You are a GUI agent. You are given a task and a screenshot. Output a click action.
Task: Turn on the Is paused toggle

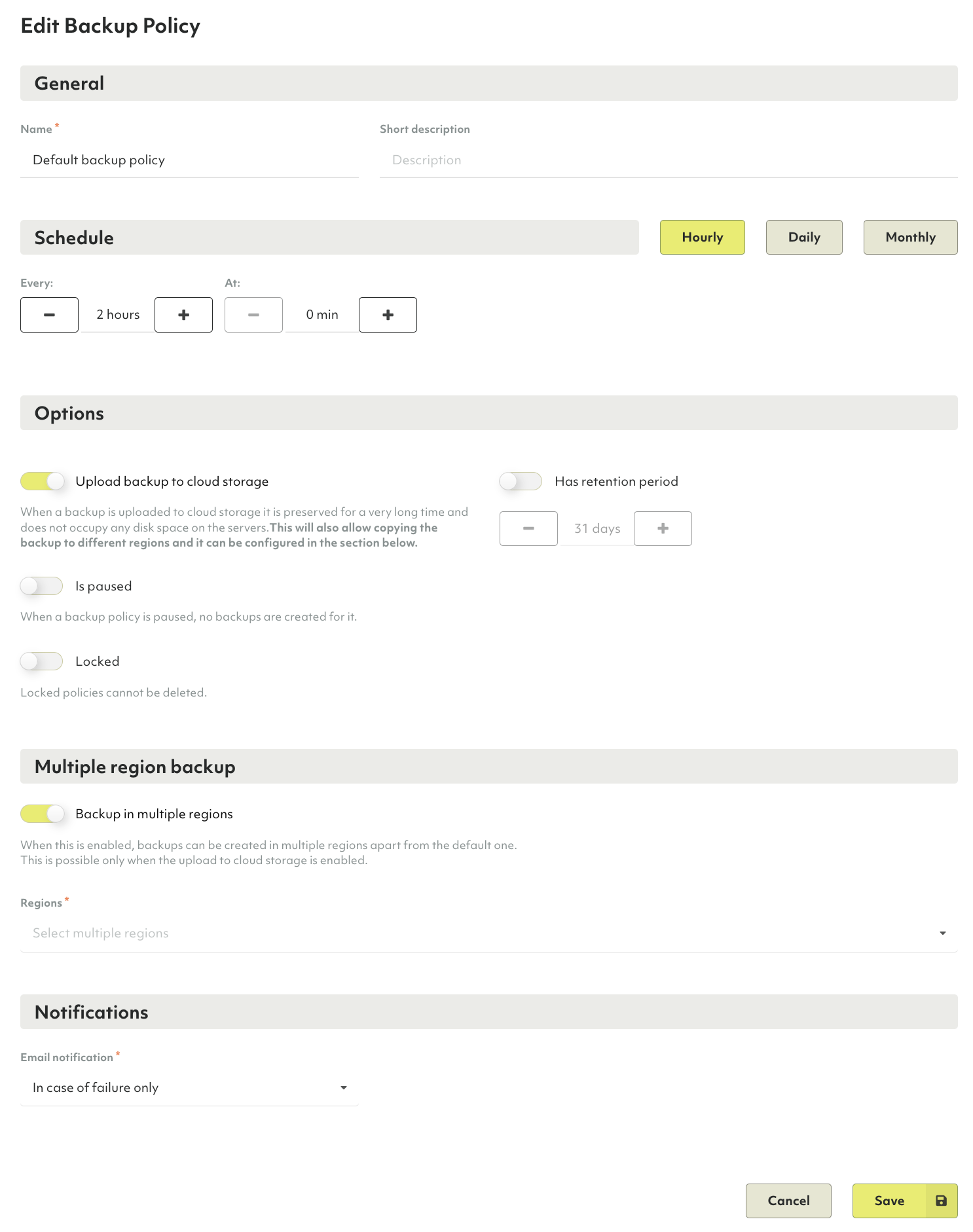point(42,586)
